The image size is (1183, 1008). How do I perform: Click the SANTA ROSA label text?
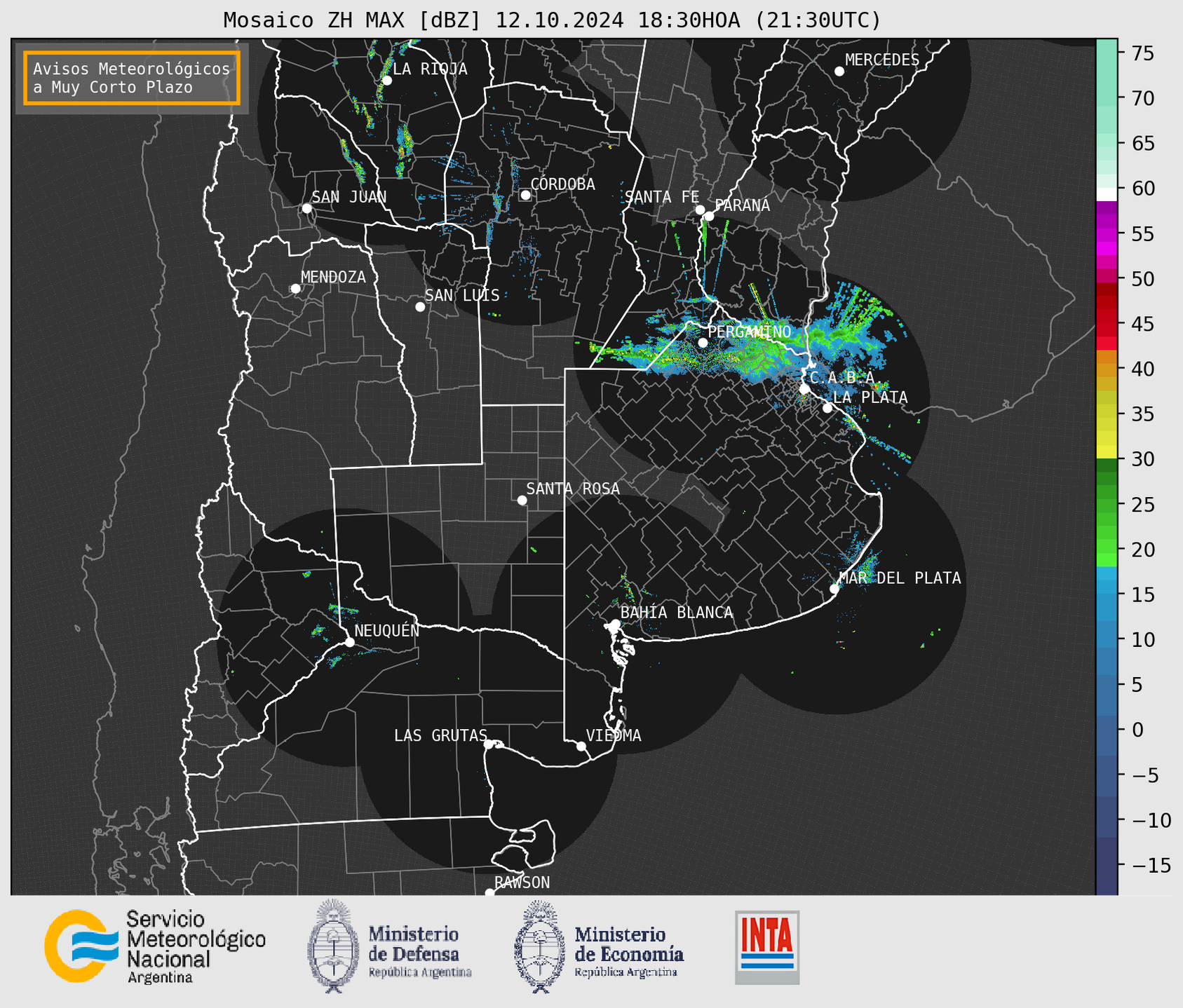click(573, 489)
